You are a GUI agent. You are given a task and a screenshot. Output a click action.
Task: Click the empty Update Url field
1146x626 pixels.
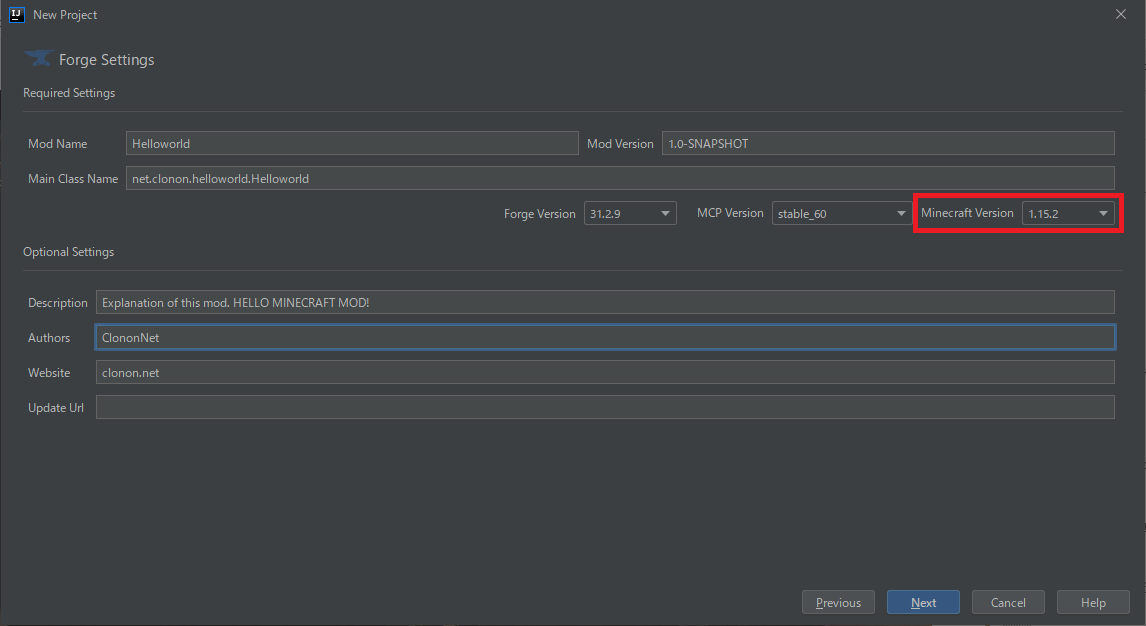click(x=605, y=408)
